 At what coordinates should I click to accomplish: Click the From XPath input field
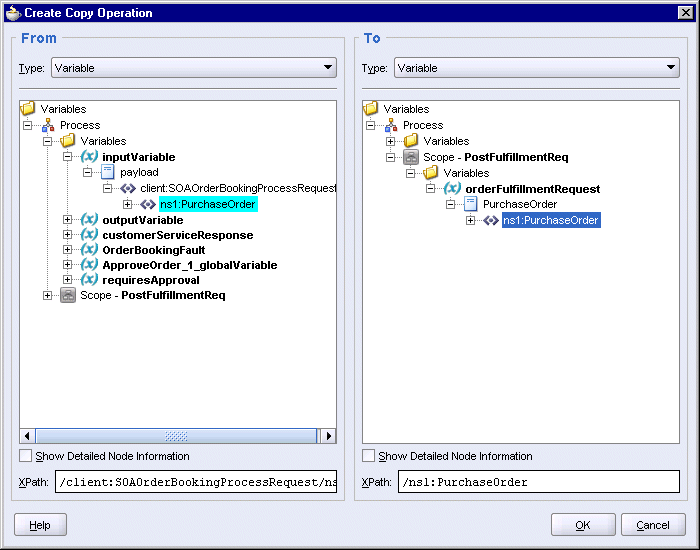196,482
